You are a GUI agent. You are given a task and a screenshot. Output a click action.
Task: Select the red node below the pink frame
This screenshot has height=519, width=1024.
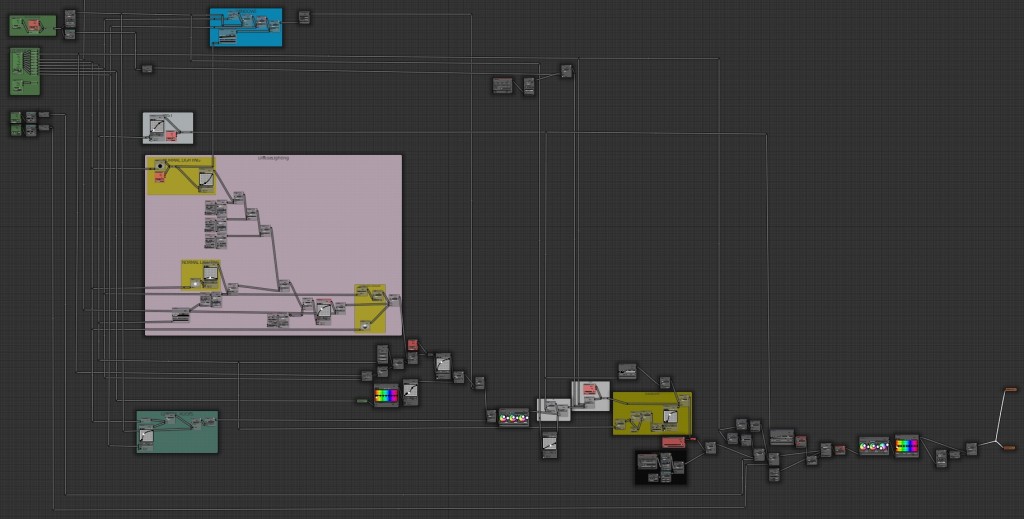point(412,345)
